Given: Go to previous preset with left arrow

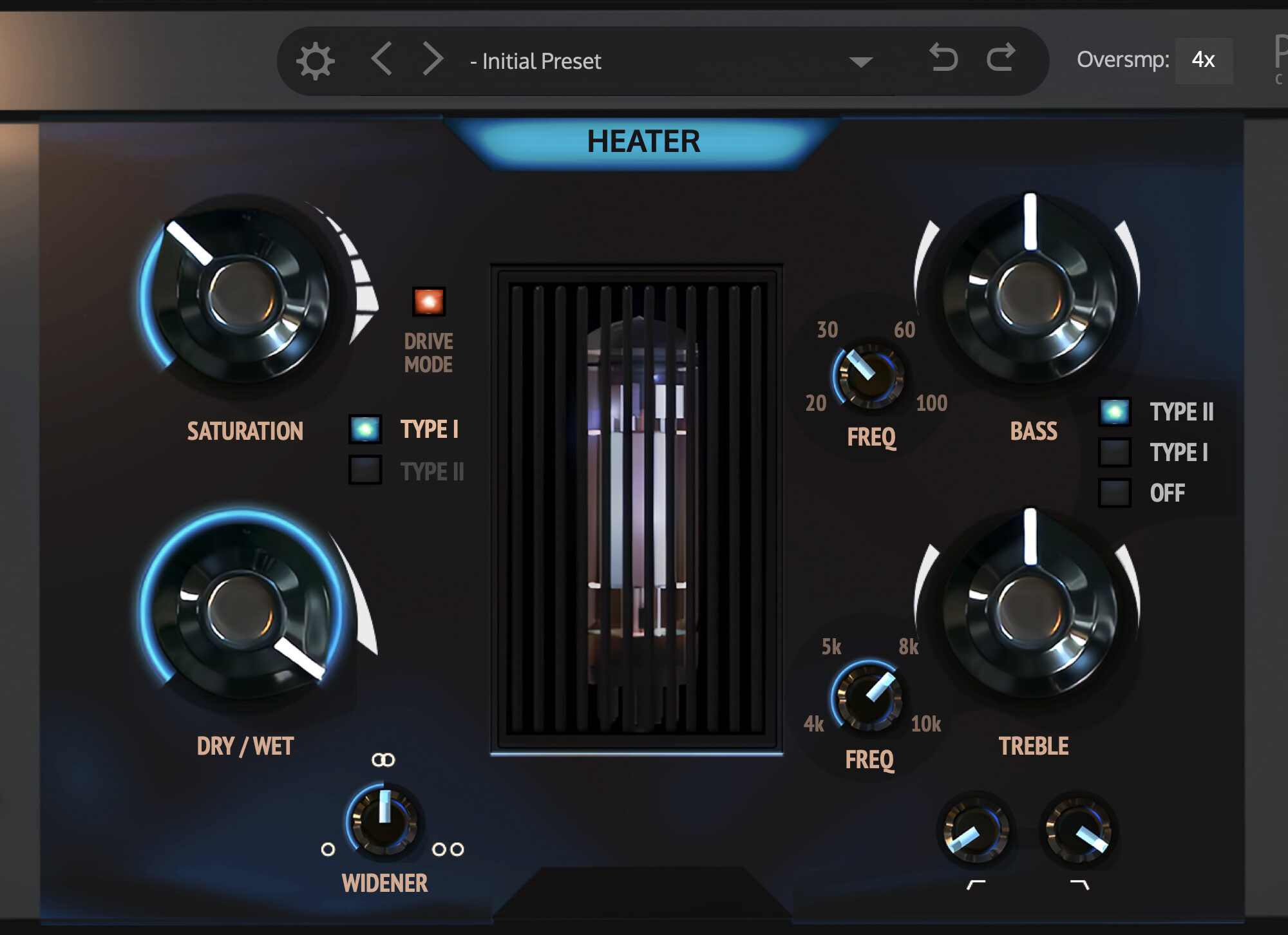Looking at the screenshot, I should (x=381, y=59).
